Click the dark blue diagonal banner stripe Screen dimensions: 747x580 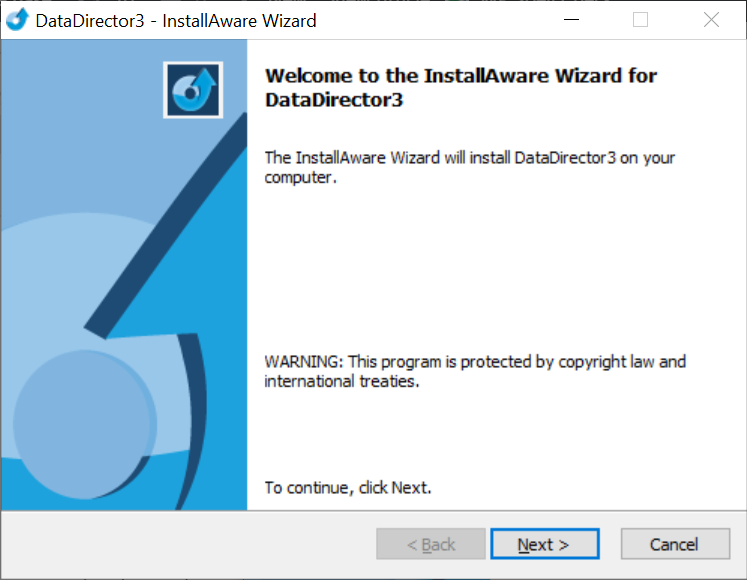click(x=167, y=224)
